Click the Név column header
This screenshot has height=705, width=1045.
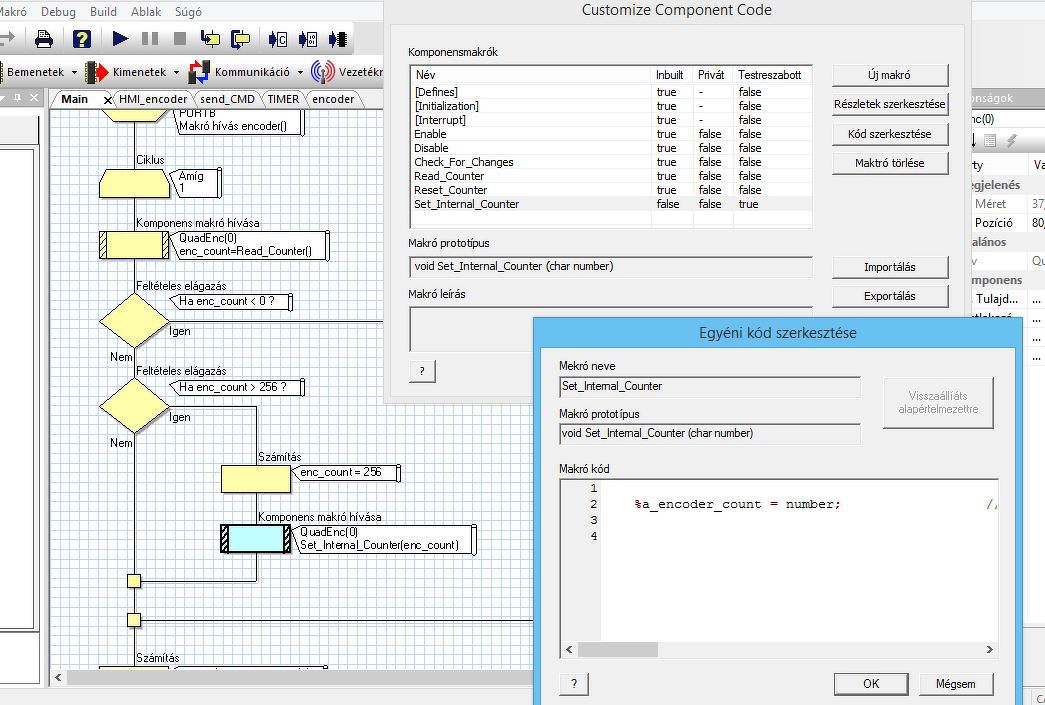[x=531, y=75]
